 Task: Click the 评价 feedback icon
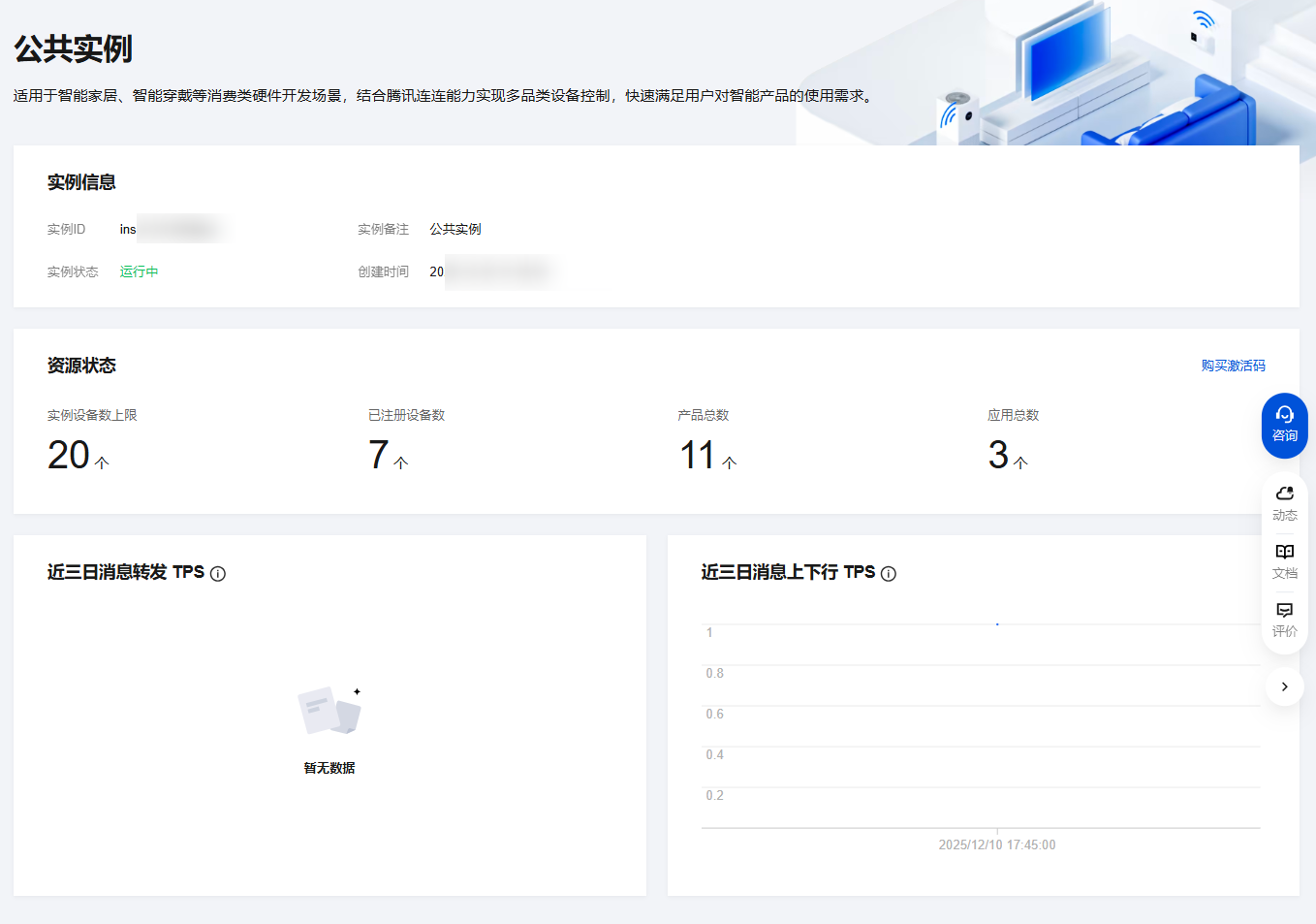[1284, 620]
